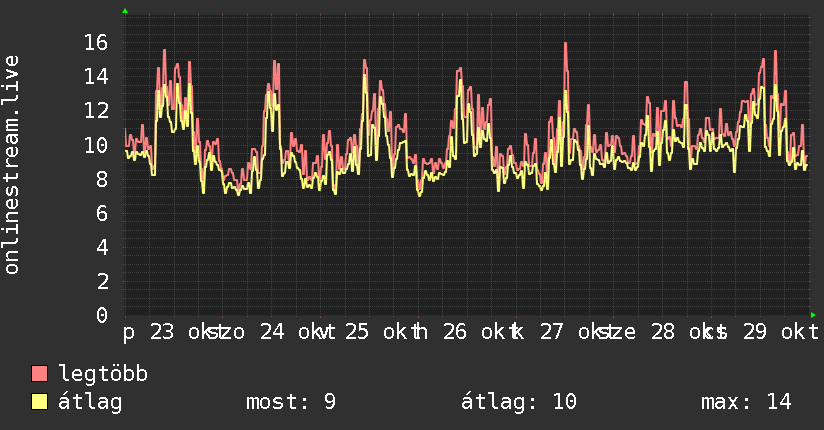This screenshot has height=430, width=824.
Task: Click x-axis date label 29
Action: coord(755,332)
